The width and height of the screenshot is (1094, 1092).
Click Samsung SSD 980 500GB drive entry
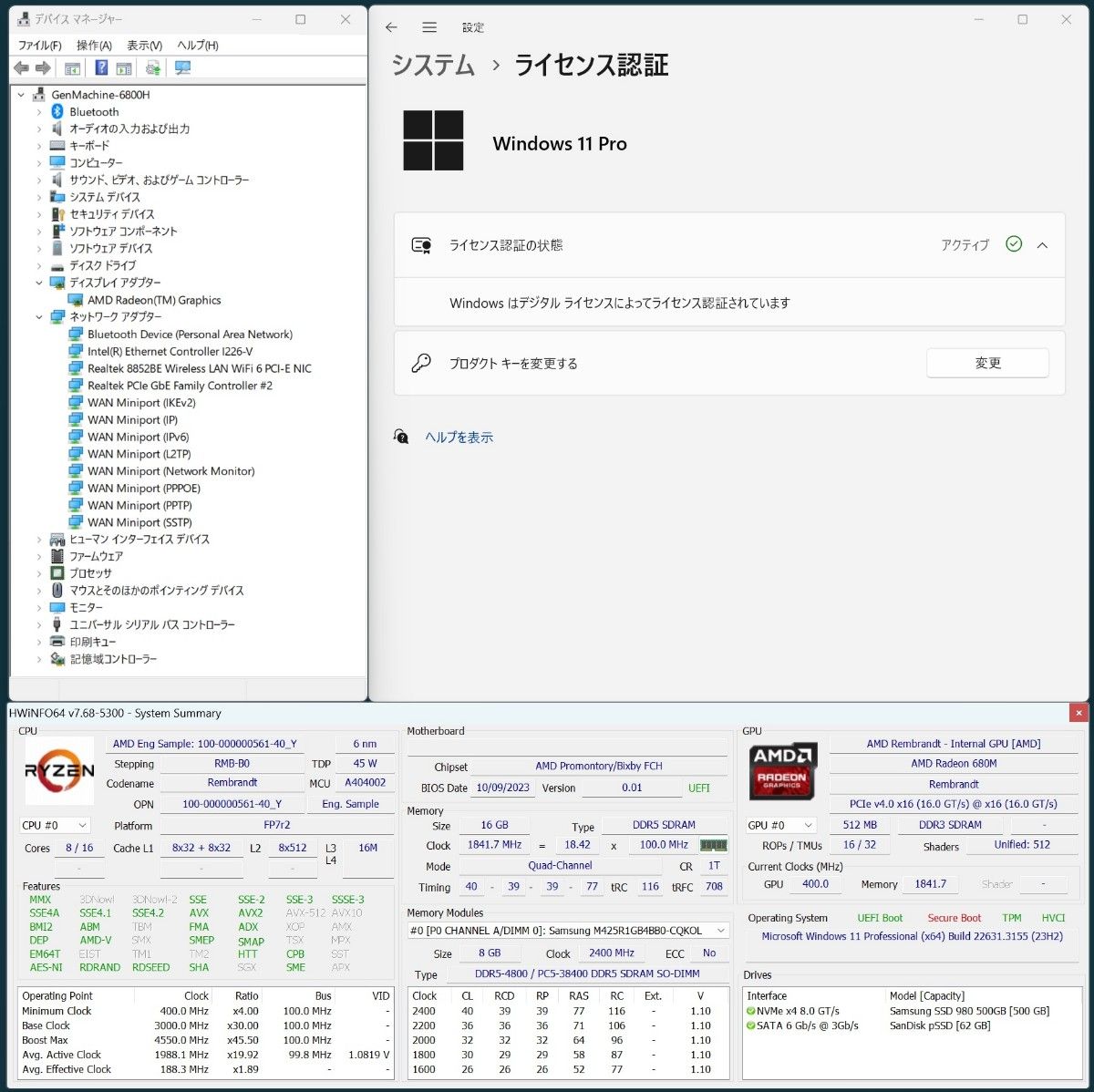[969, 1011]
